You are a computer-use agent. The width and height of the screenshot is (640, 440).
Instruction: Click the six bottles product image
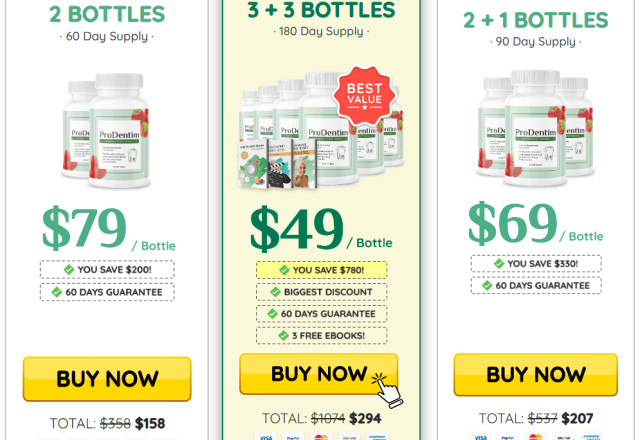(322, 129)
